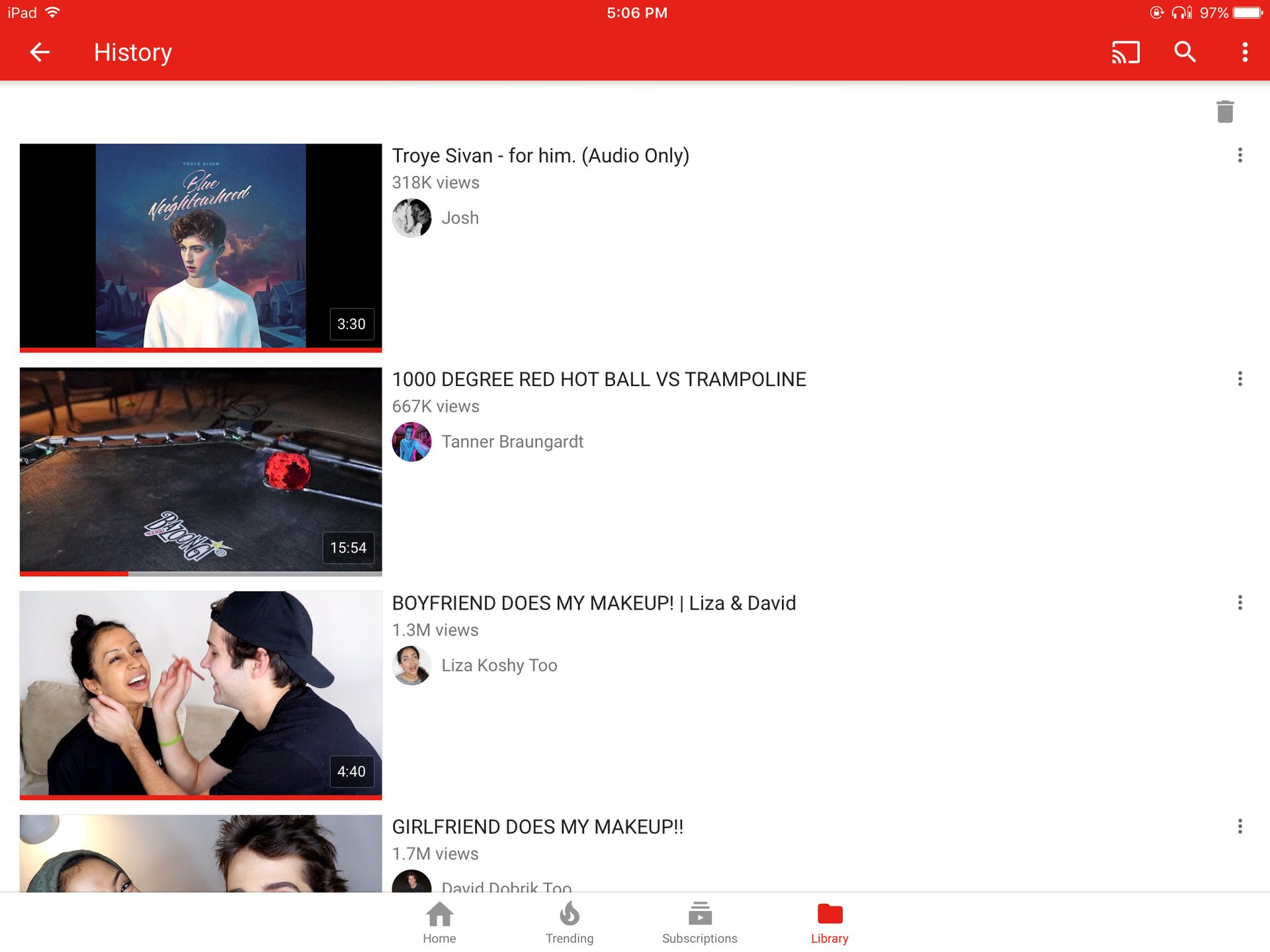Click the 318K views text
Viewport: 1270px width, 952px height.
436,182
